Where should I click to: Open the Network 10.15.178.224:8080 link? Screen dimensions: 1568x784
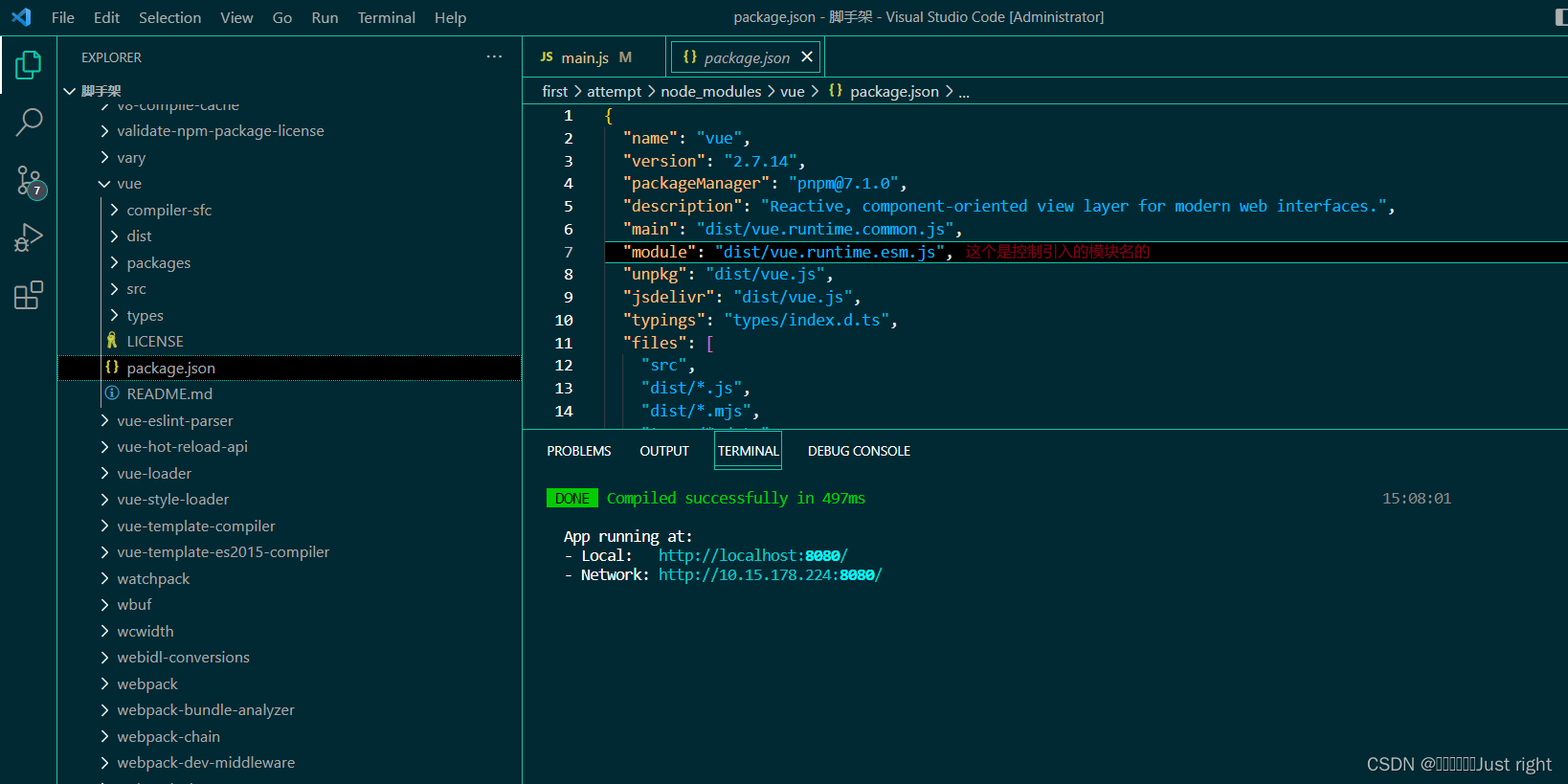[x=770, y=574]
